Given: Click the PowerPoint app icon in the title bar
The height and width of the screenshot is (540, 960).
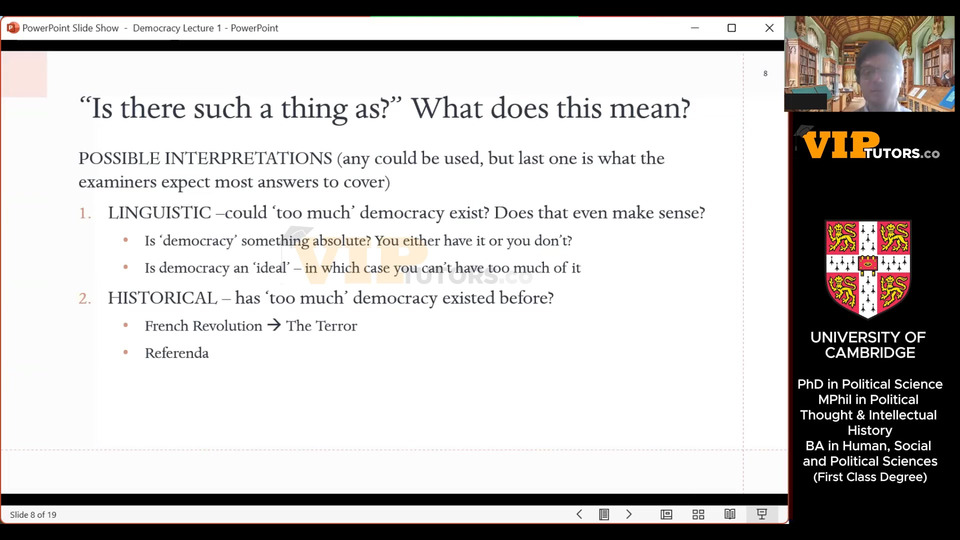Looking at the screenshot, I should (x=12, y=28).
